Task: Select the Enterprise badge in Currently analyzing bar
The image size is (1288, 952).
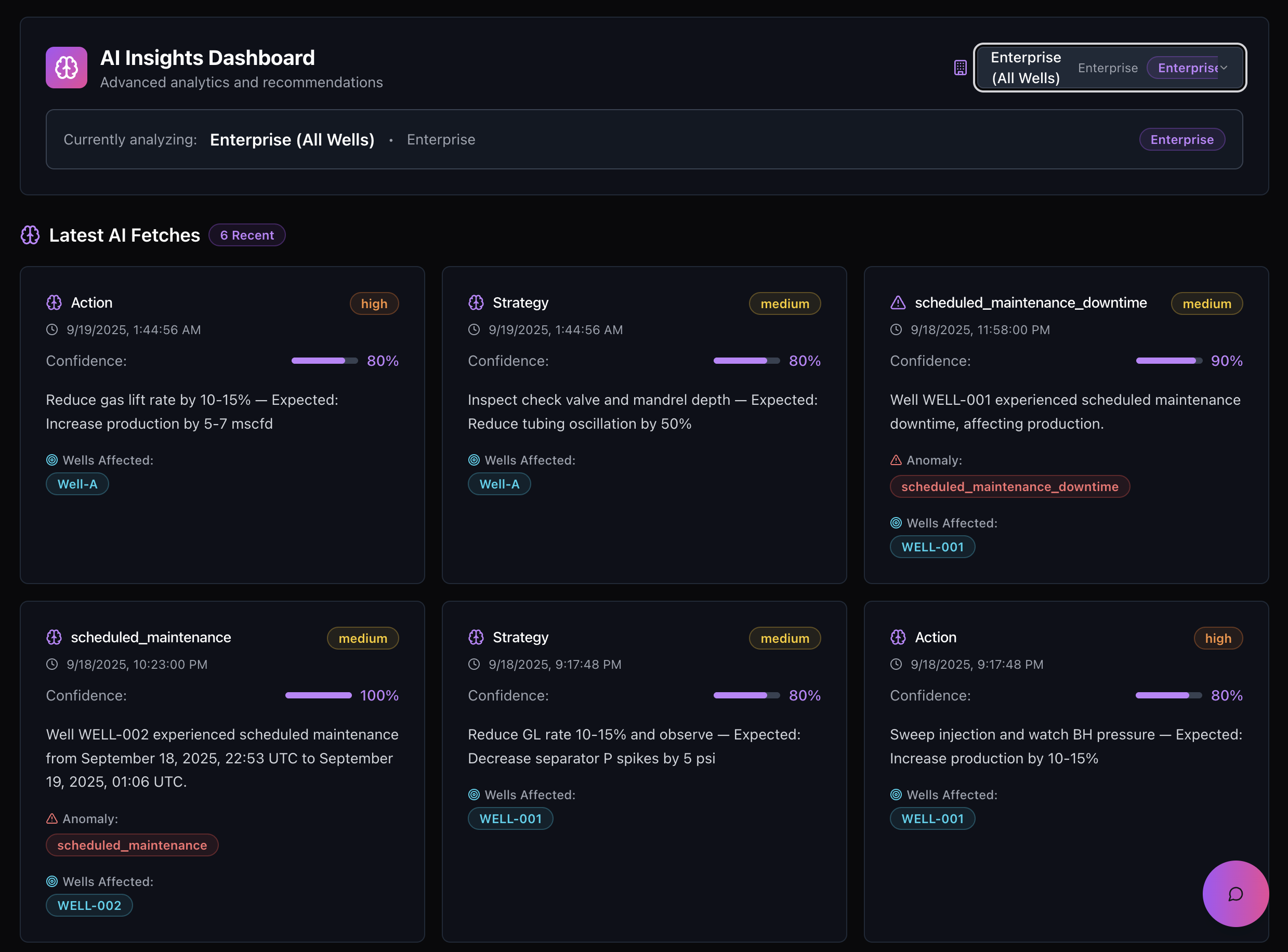Action: click(x=1182, y=139)
